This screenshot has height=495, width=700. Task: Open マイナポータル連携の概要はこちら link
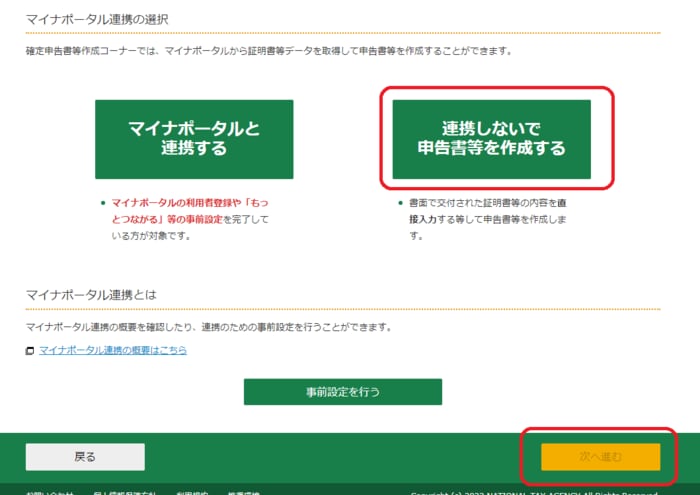coord(113,350)
